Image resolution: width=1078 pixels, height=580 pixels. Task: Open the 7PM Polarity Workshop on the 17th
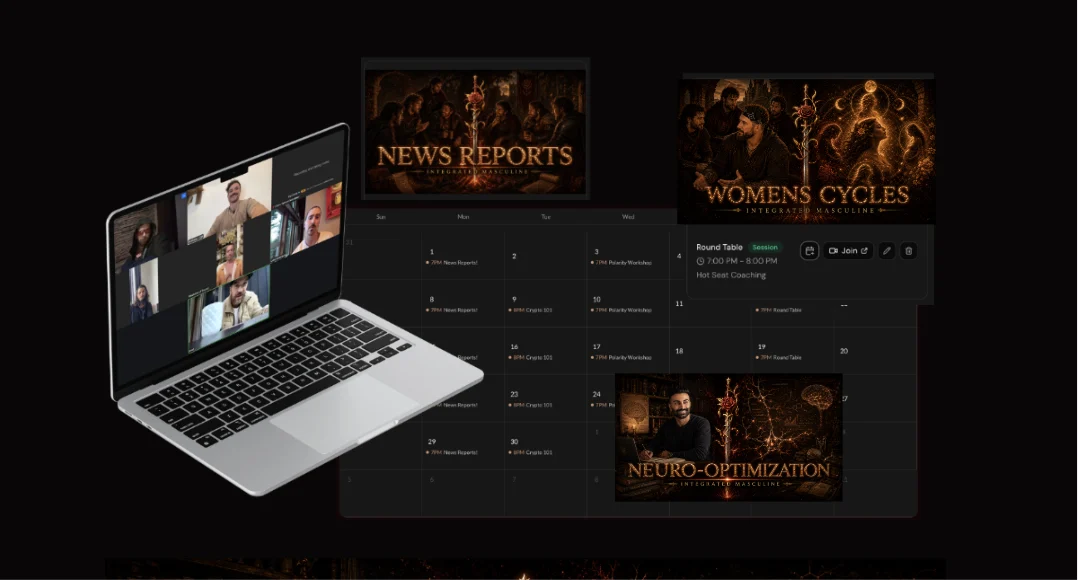pos(622,357)
